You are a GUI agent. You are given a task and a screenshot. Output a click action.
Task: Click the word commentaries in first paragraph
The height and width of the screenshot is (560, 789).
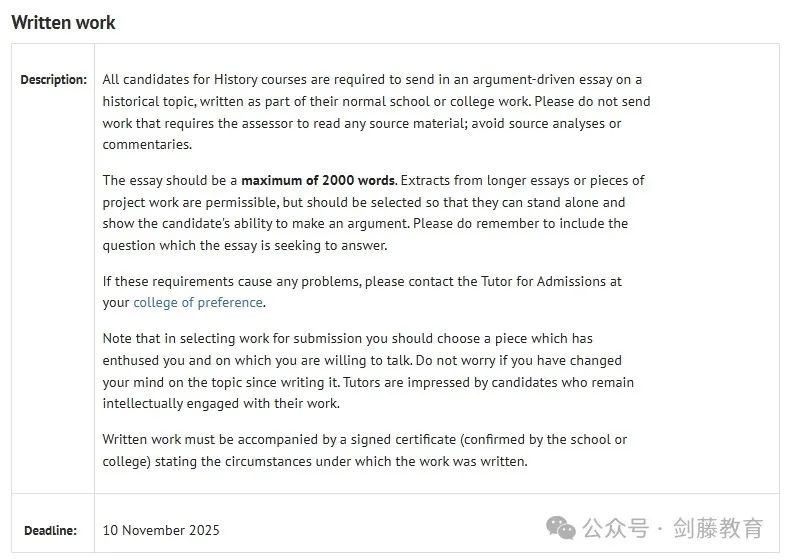pyautogui.click(x=147, y=145)
